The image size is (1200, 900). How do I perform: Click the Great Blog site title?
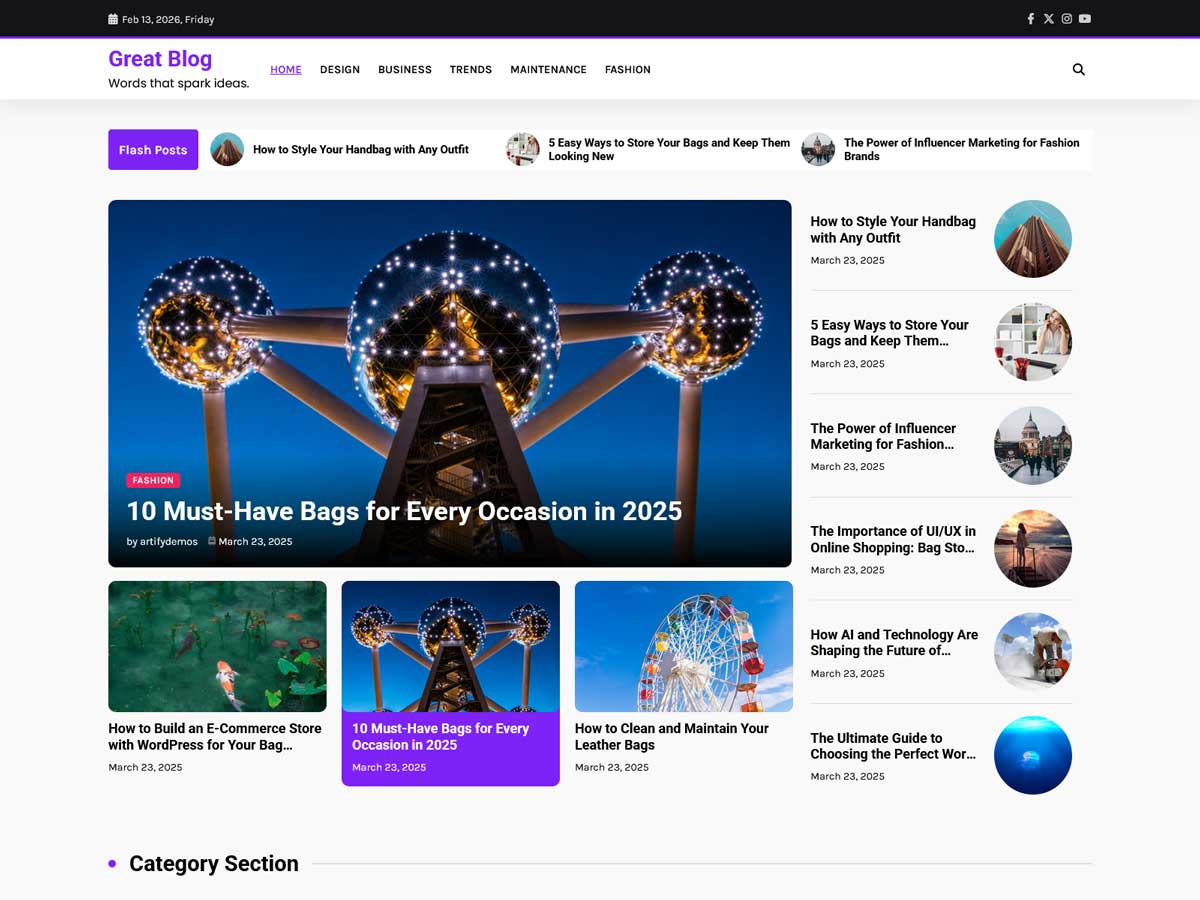[x=160, y=59]
